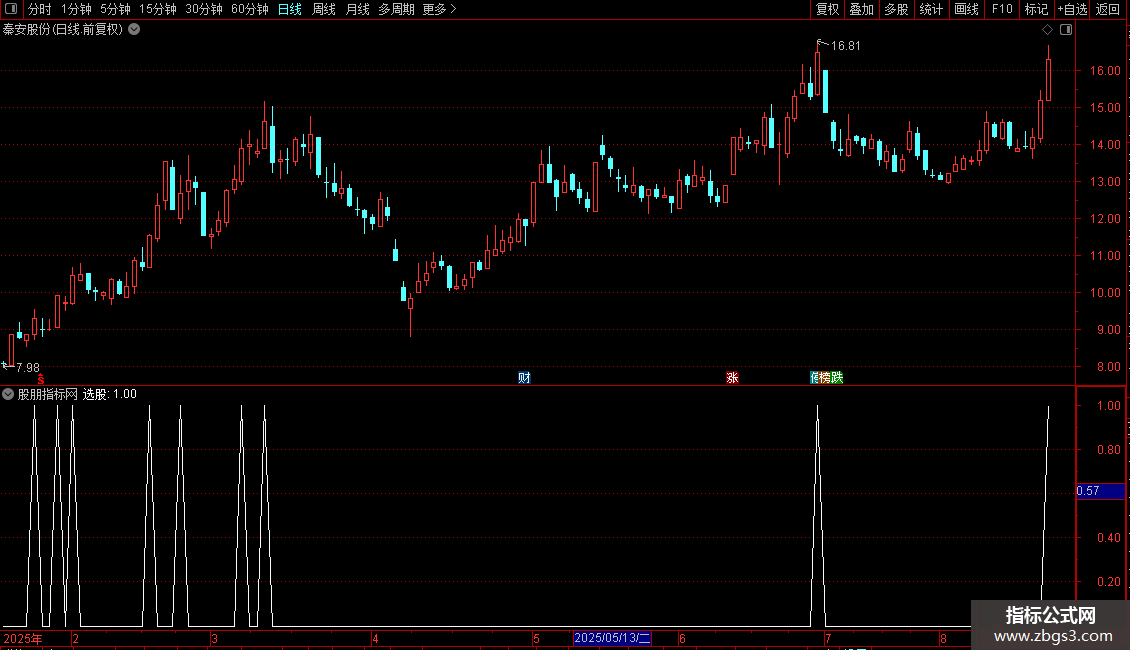Image resolution: width=1130 pixels, height=650 pixels.
Task: Click the 2025年 label on time axis
Action: (x=23, y=638)
